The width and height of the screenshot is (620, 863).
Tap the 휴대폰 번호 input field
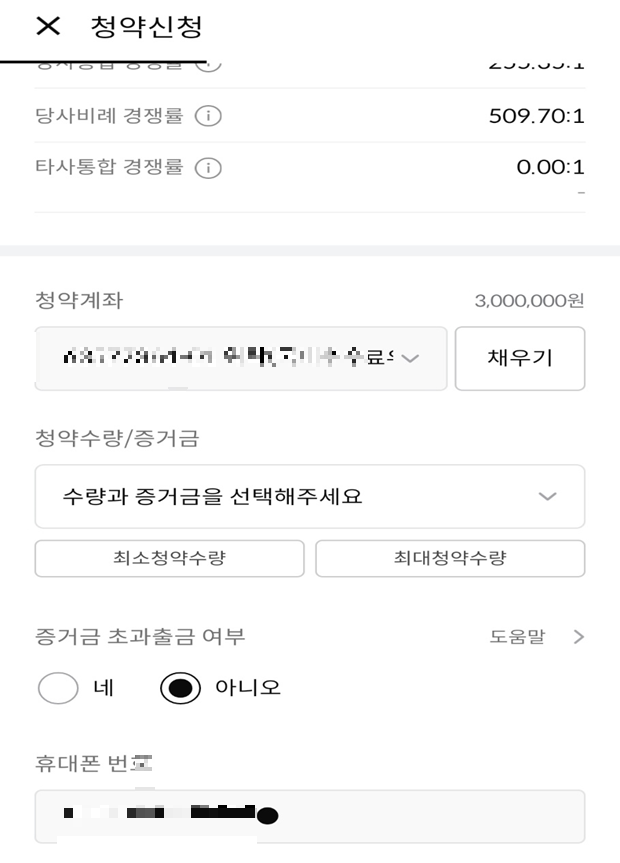pos(309,816)
